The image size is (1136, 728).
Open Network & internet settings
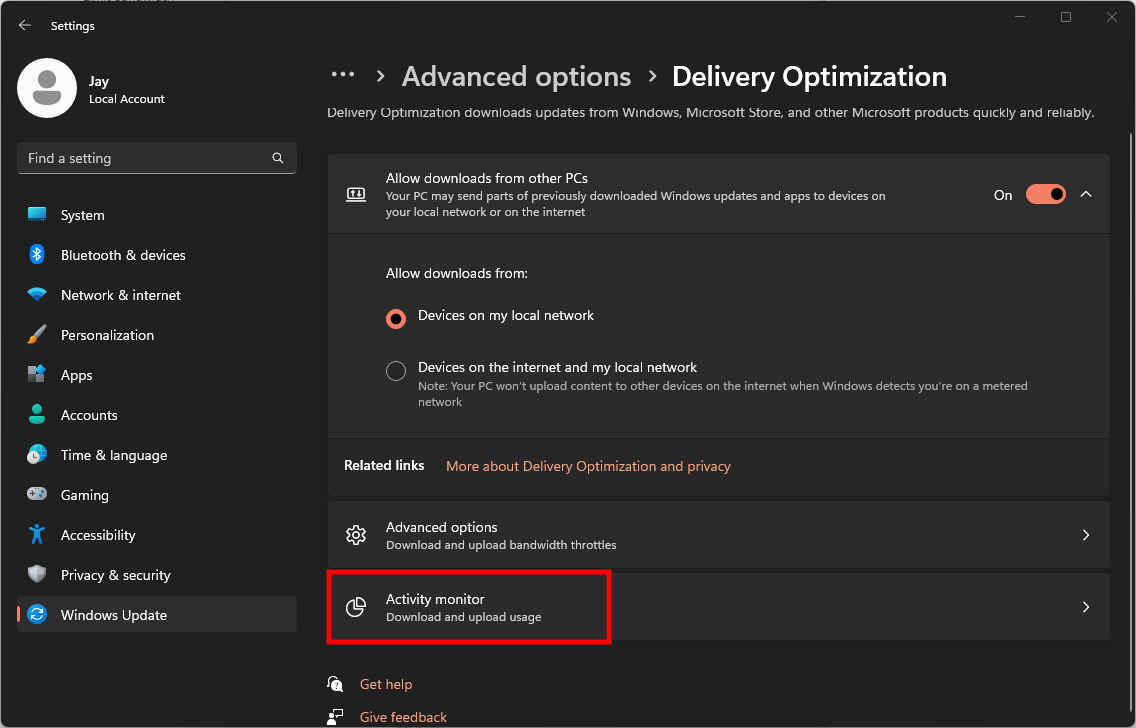point(157,295)
